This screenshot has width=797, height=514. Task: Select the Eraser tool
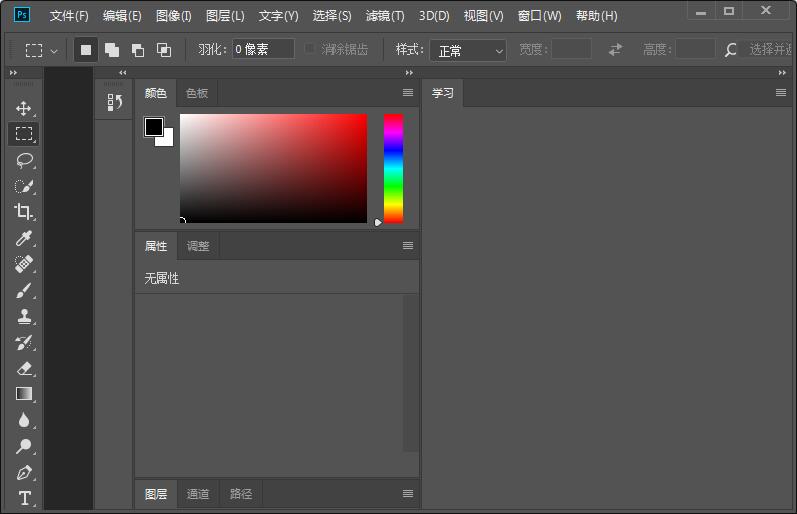click(24, 368)
